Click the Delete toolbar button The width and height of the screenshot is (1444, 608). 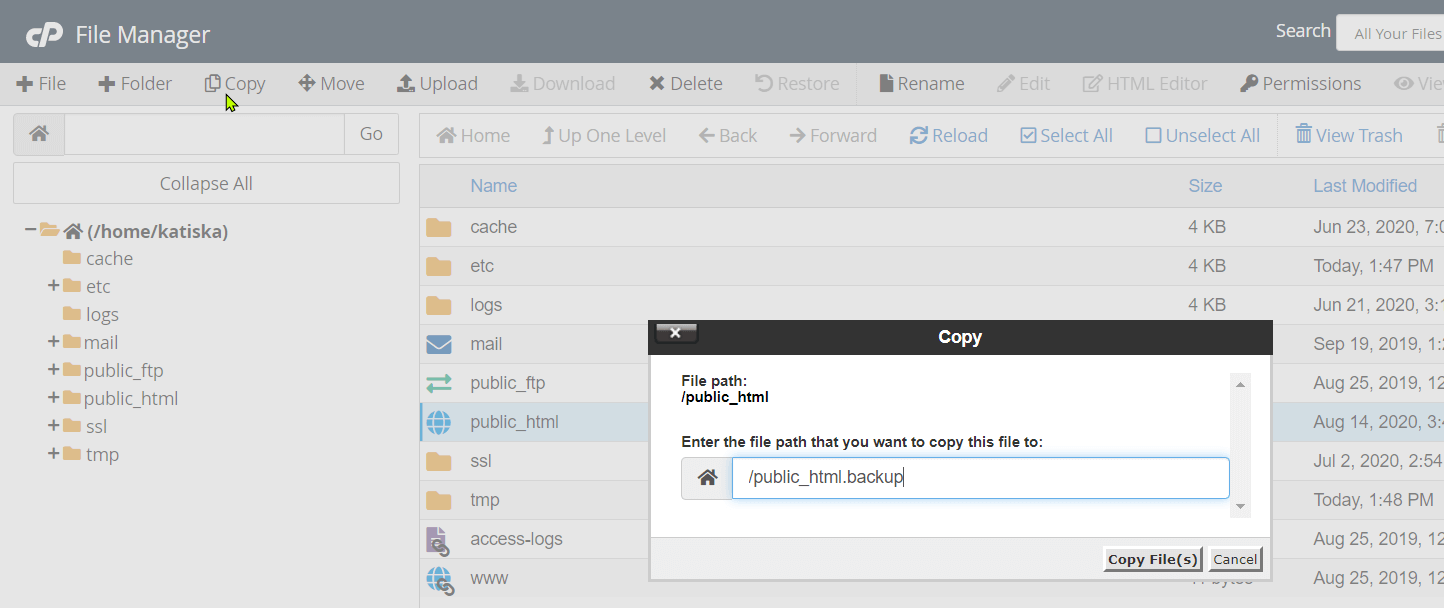click(685, 84)
